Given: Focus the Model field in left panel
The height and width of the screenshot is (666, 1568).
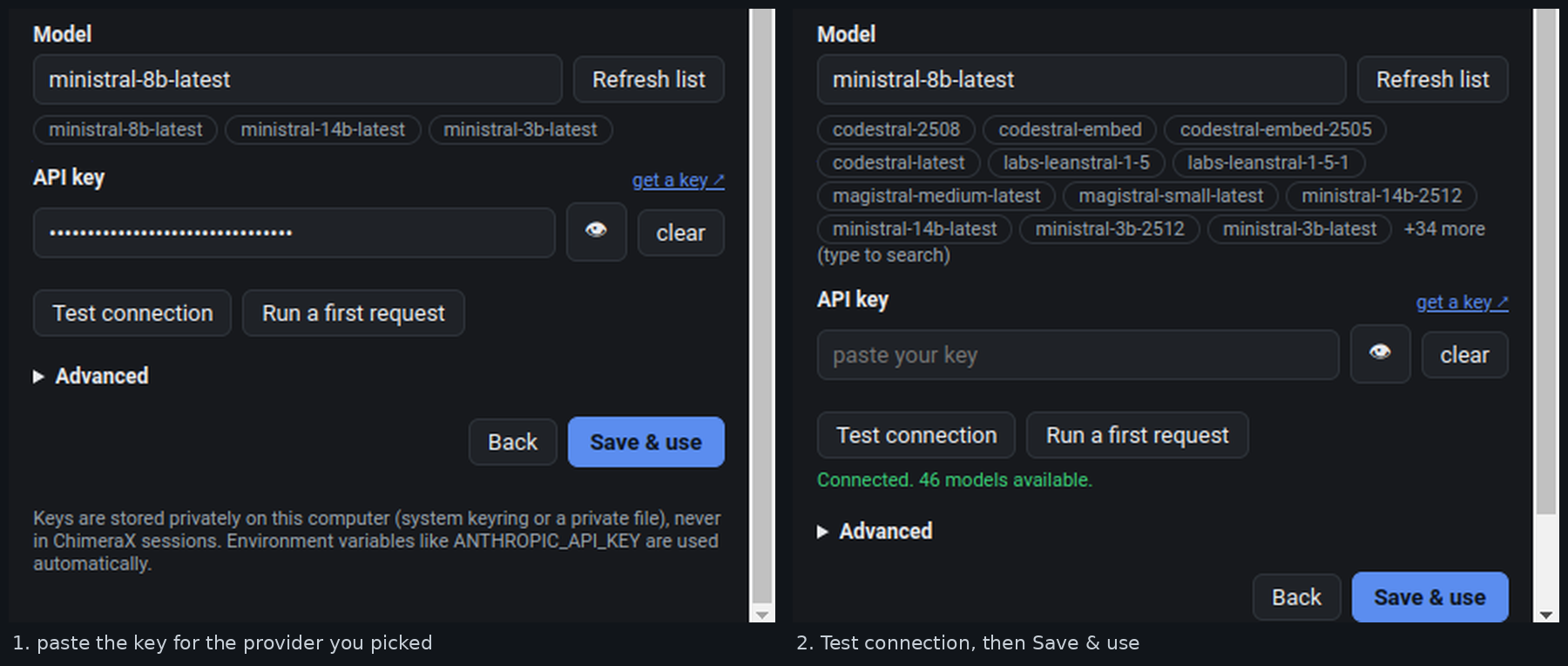Looking at the screenshot, I should point(298,79).
